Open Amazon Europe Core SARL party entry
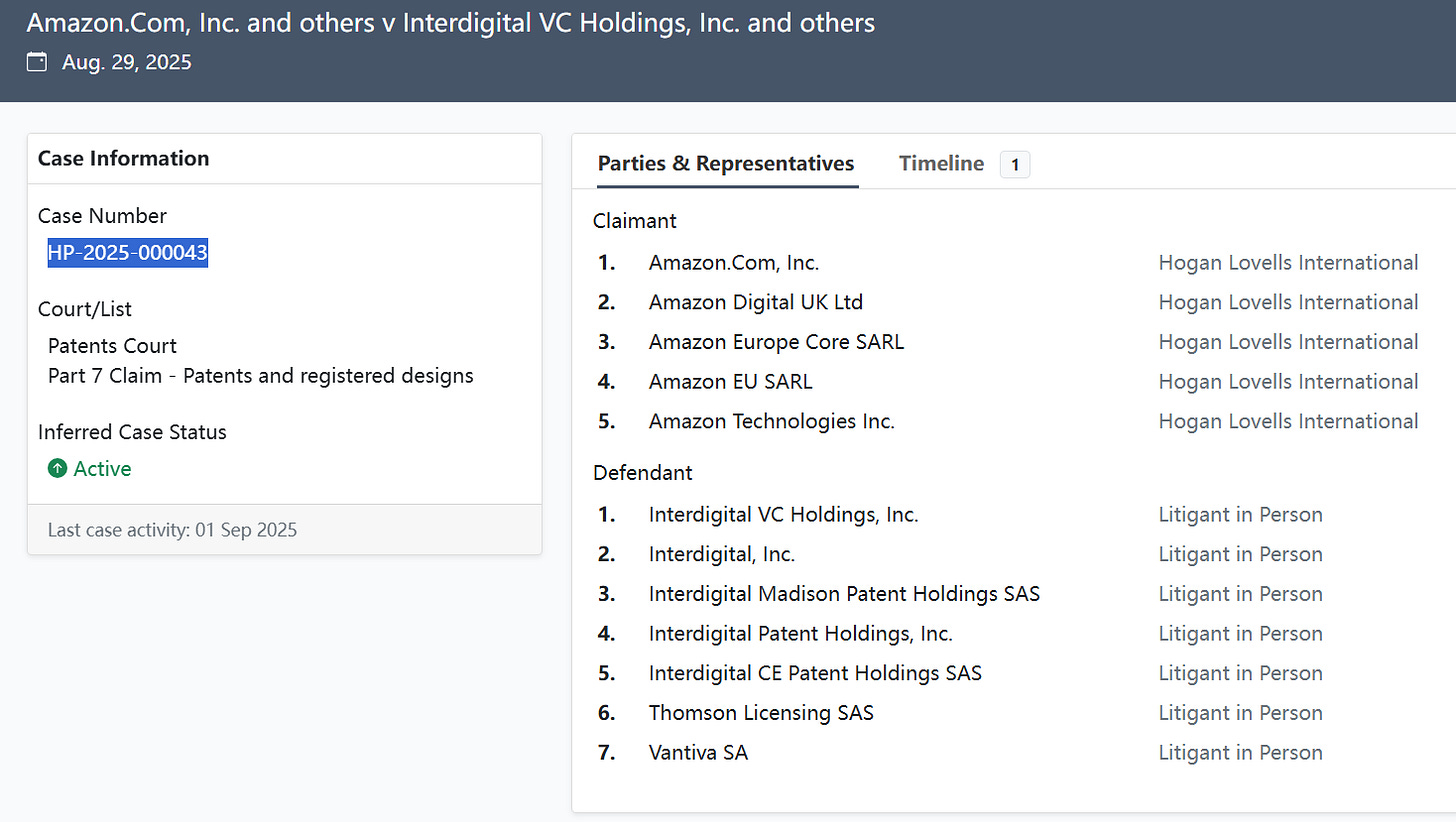1456x822 pixels. point(776,342)
